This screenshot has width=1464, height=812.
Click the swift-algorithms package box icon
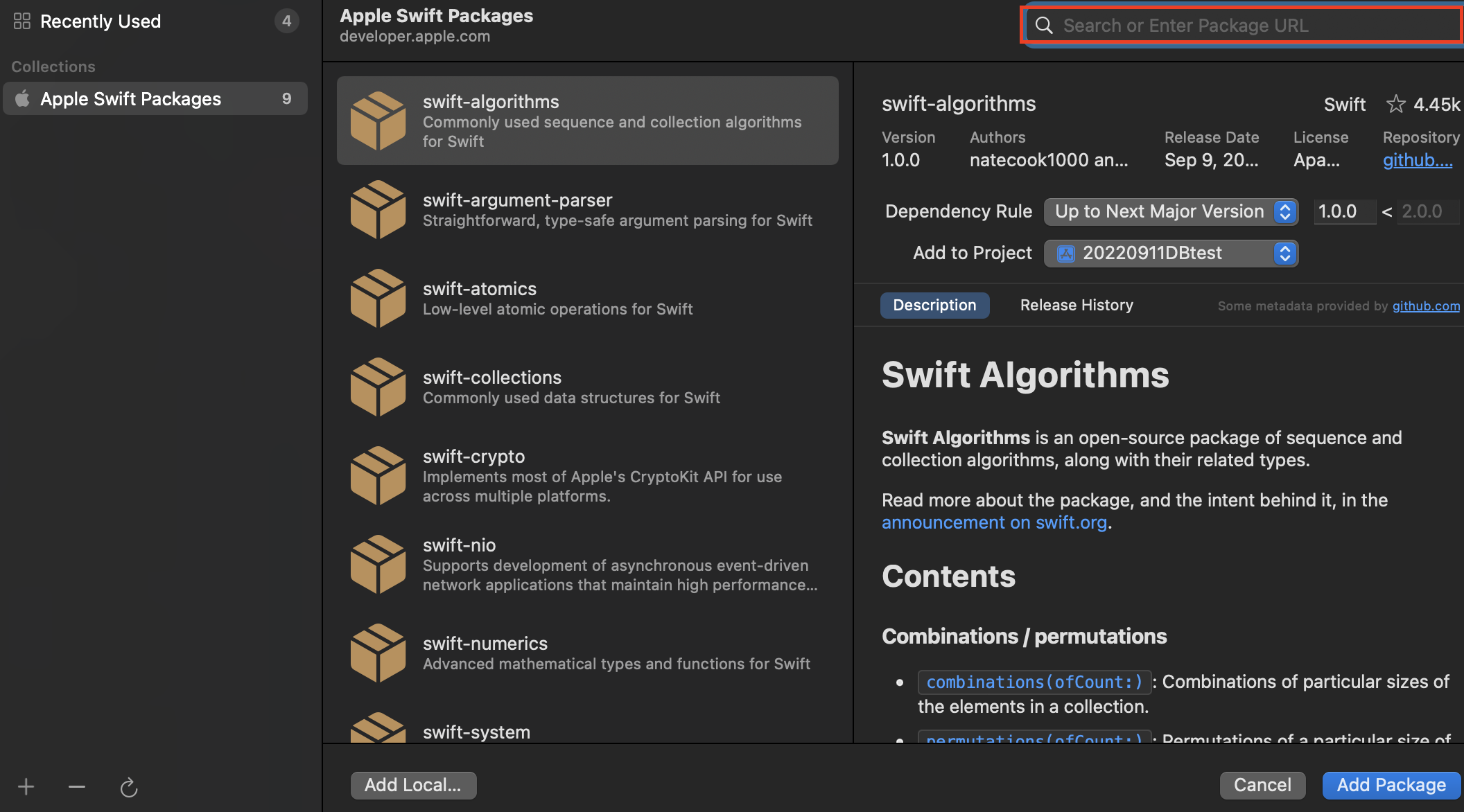coord(378,121)
